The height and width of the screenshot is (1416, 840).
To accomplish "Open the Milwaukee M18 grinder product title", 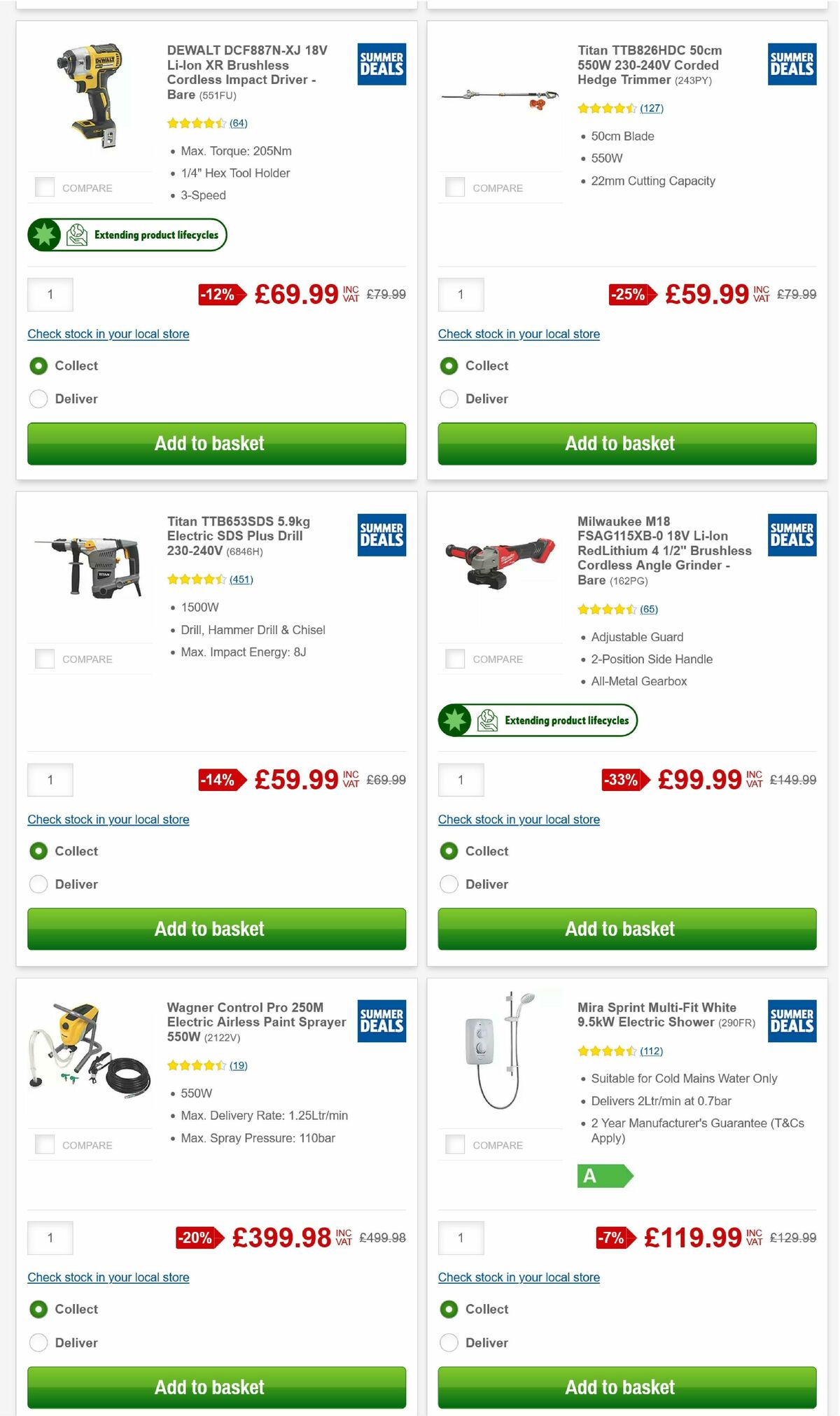I will pyautogui.click(x=664, y=550).
